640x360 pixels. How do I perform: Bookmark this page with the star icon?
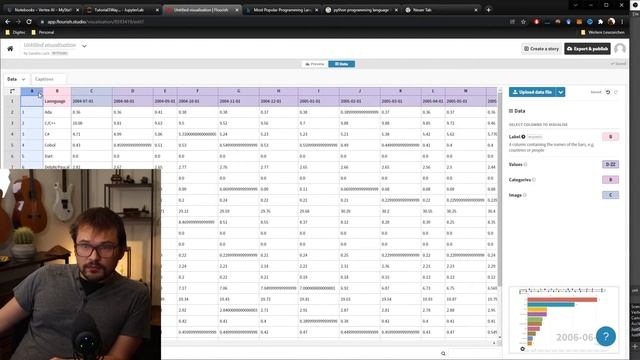(524, 22)
